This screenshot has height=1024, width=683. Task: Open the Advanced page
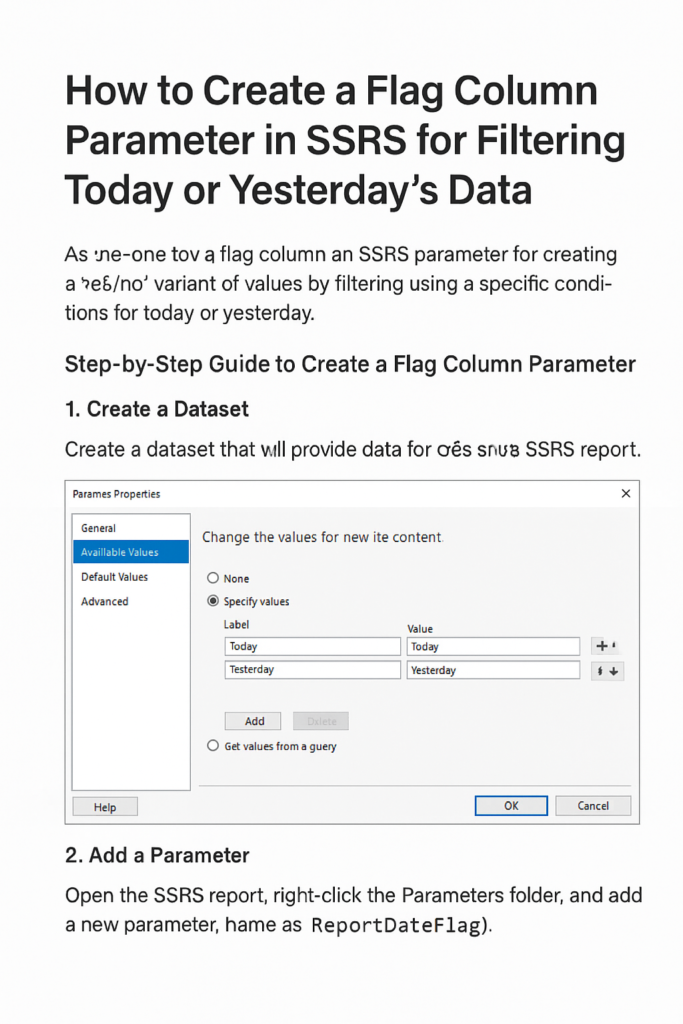(x=105, y=601)
